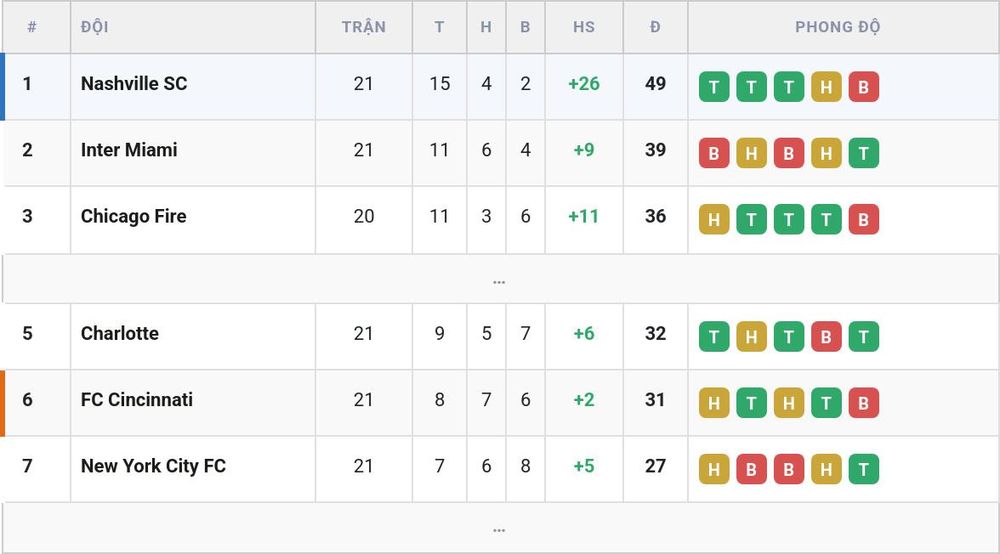Screen dimensions: 1000x554
Task: Expand hidden rows below New York City FC
Action: pyautogui.click(x=499, y=528)
